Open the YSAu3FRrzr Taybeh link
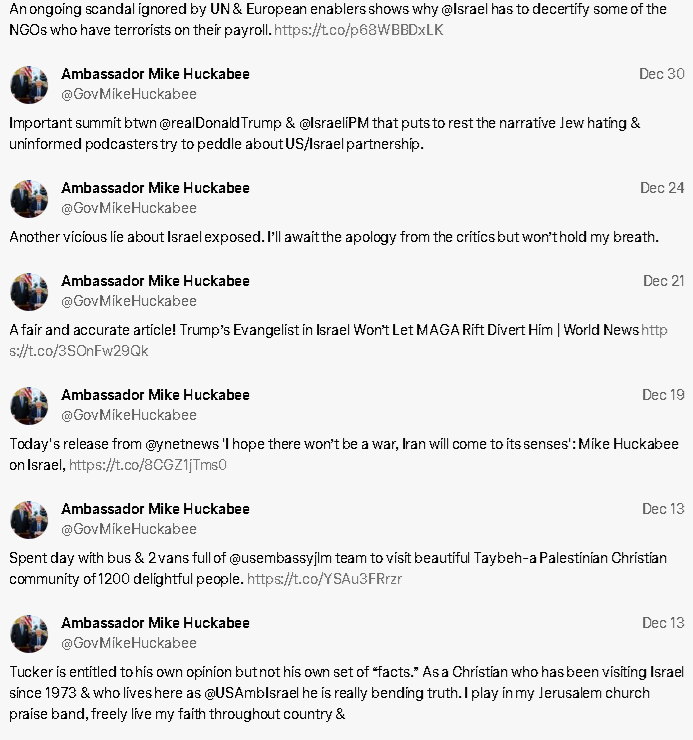The image size is (693, 740). click(324, 579)
